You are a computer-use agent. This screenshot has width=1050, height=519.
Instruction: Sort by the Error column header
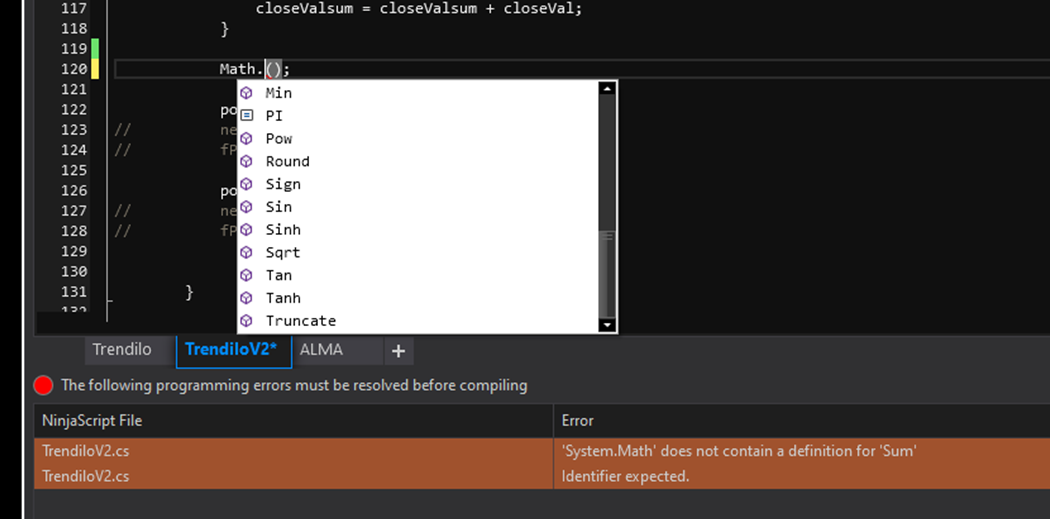pos(578,421)
